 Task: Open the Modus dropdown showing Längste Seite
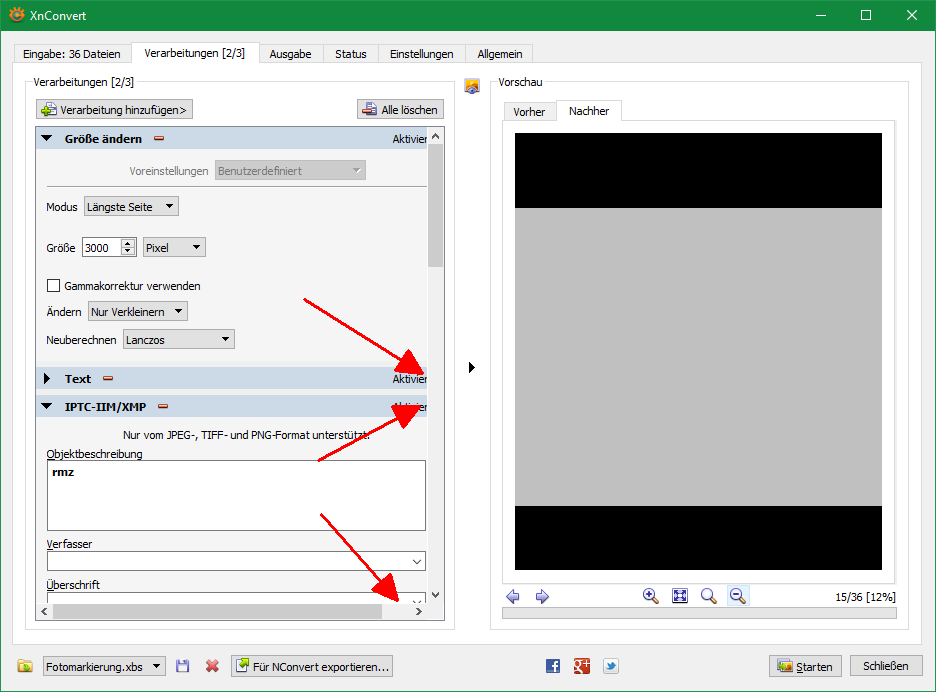[x=131, y=207]
